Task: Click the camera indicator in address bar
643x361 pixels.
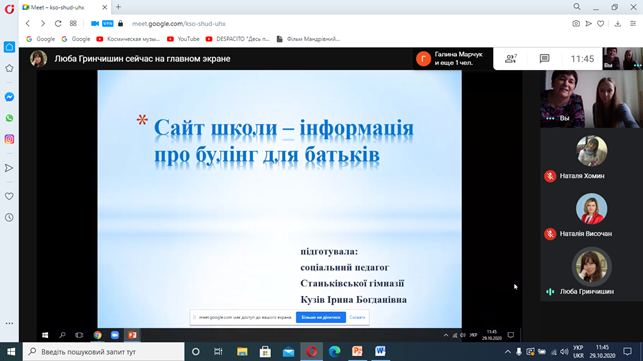Action: coord(95,23)
